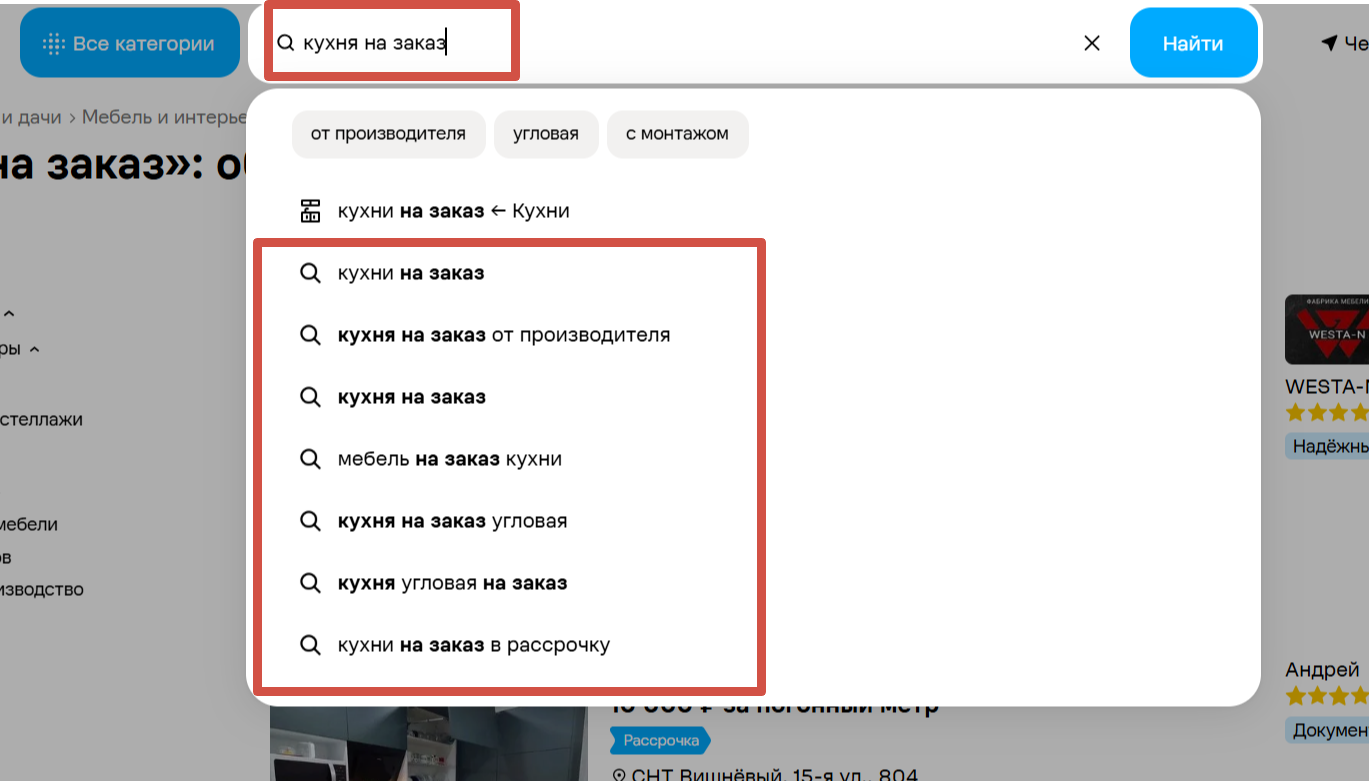Screen dimensions: 1369x781
Task: Open the стеллажи category in the sidebar
Action: point(41,419)
